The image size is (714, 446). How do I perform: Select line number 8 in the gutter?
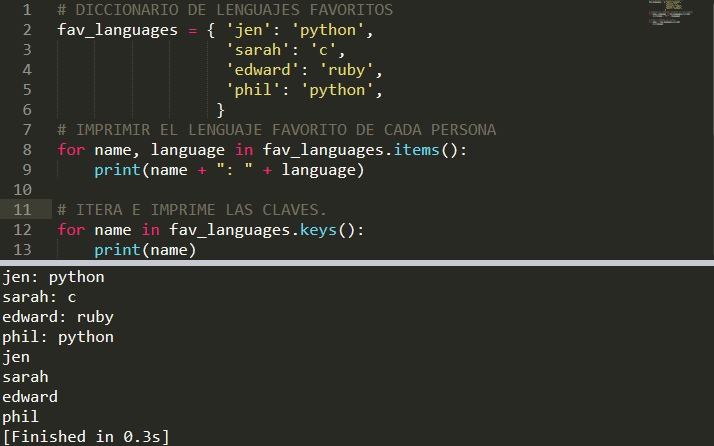click(x=27, y=150)
